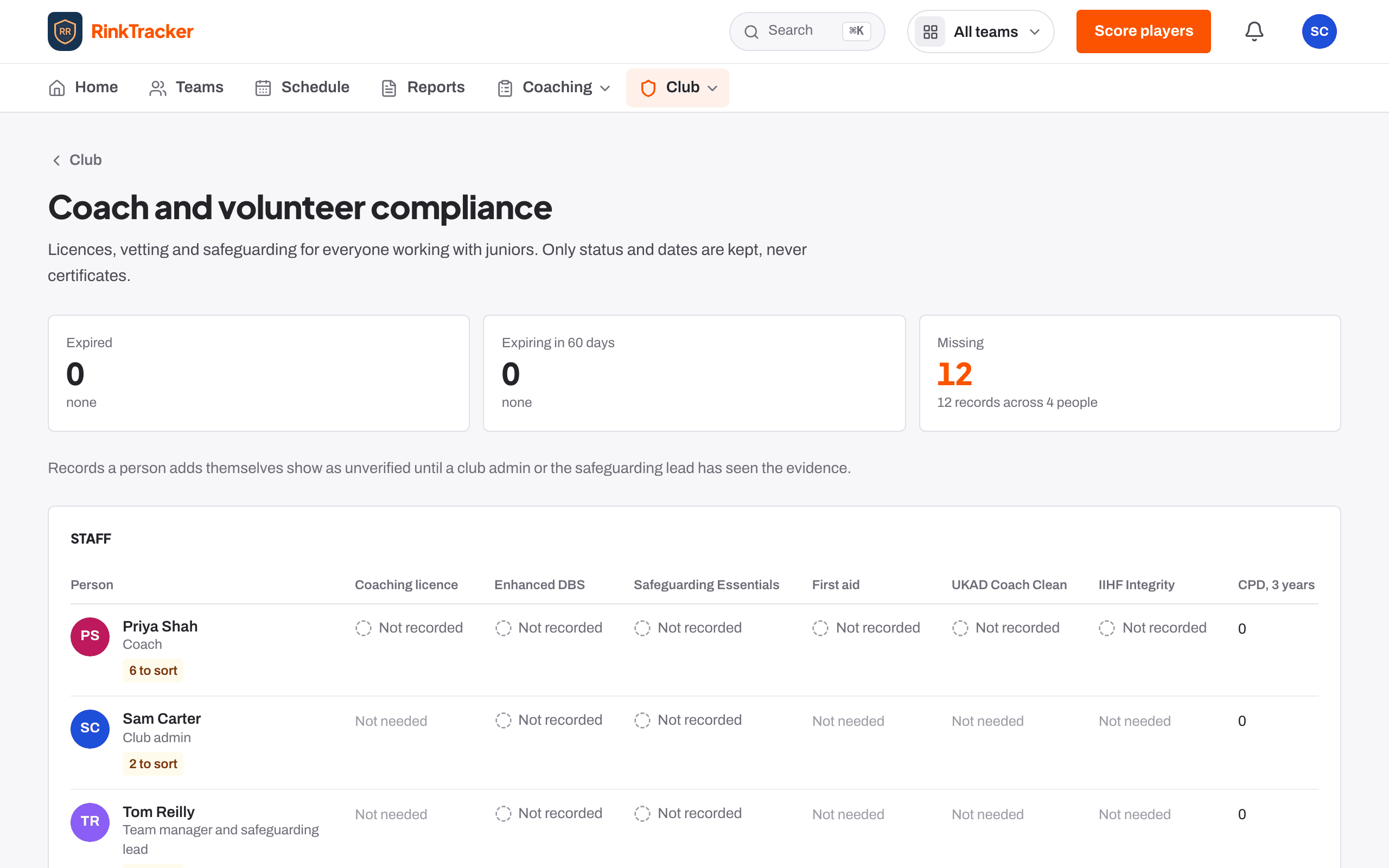Click Sam Carter's SC row avatar
The width and height of the screenshot is (1389, 868).
(x=90, y=729)
